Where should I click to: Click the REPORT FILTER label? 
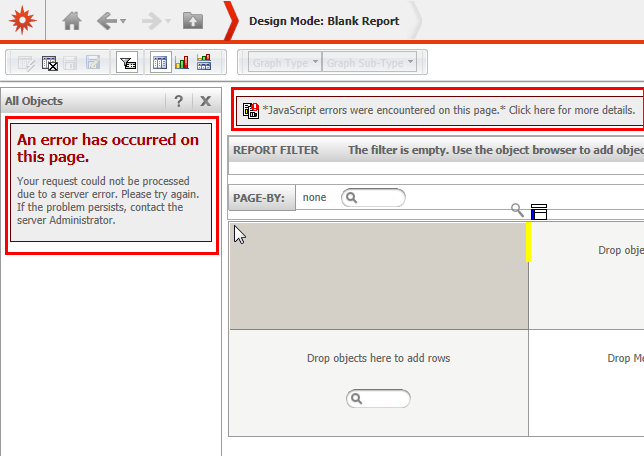point(276,150)
